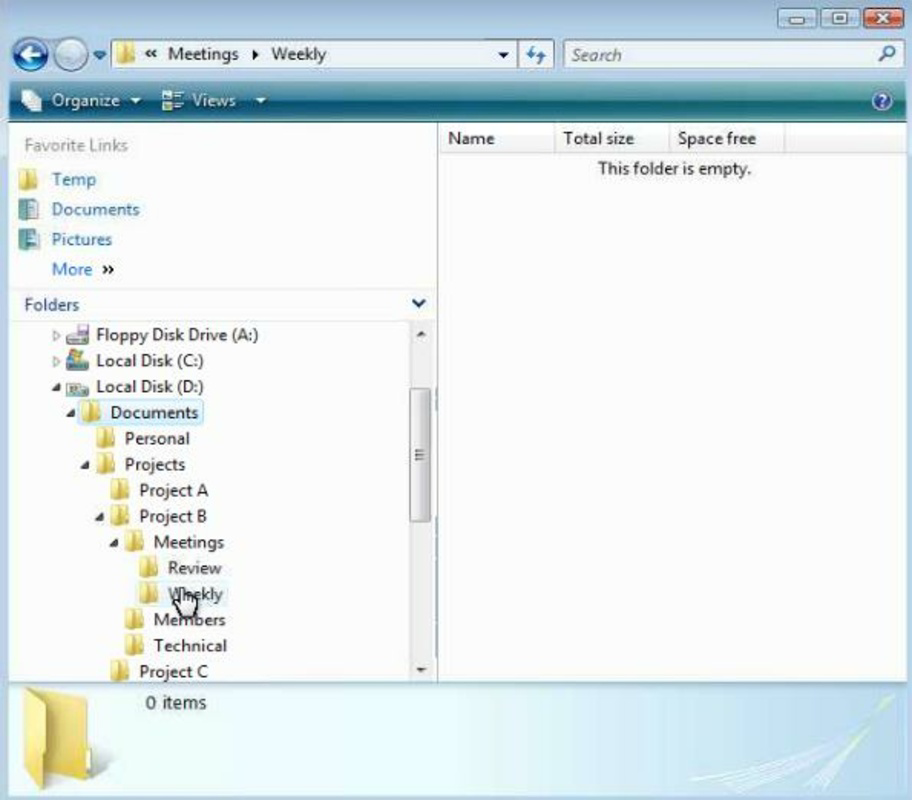Select the Personal folder in tree
The height and width of the screenshot is (800, 912).
click(x=157, y=439)
